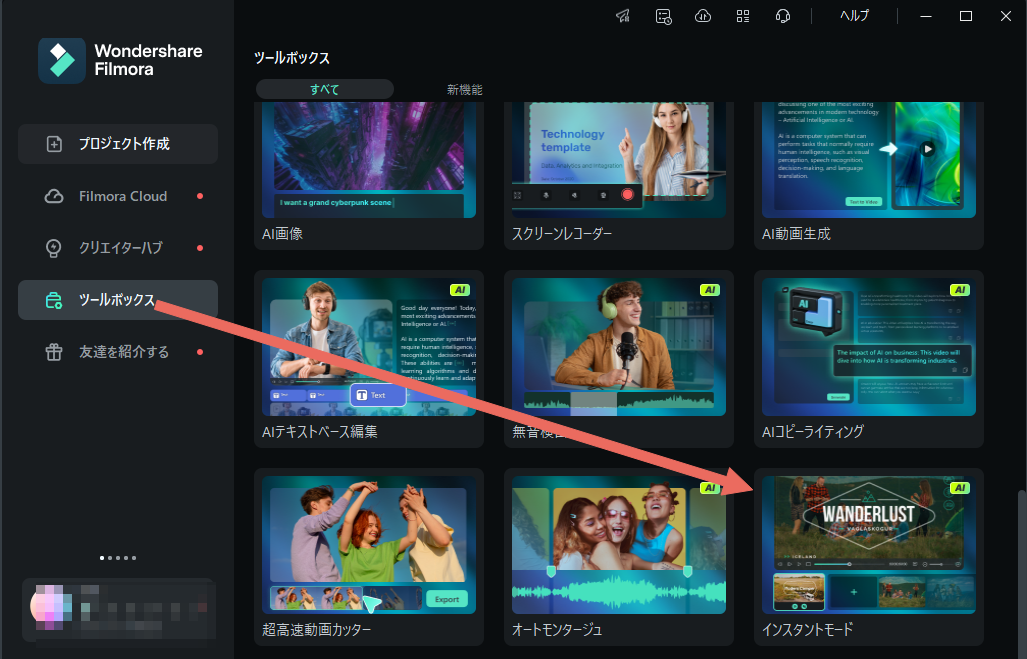Open 友達を紹介する in the sidebar

coord(118,352)
